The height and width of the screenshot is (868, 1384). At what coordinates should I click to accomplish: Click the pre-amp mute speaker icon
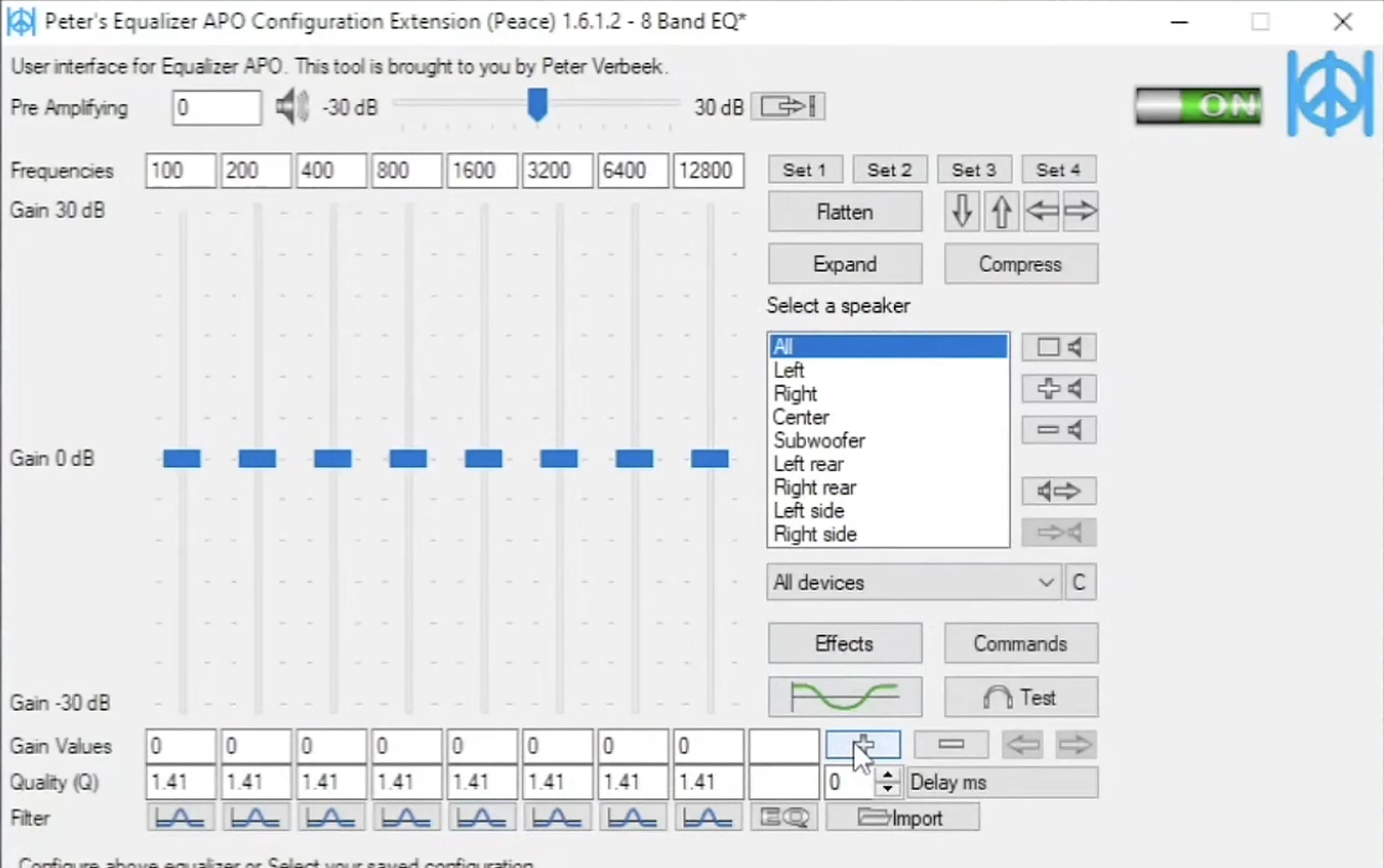pyautogui.click(x=292, y=107)
